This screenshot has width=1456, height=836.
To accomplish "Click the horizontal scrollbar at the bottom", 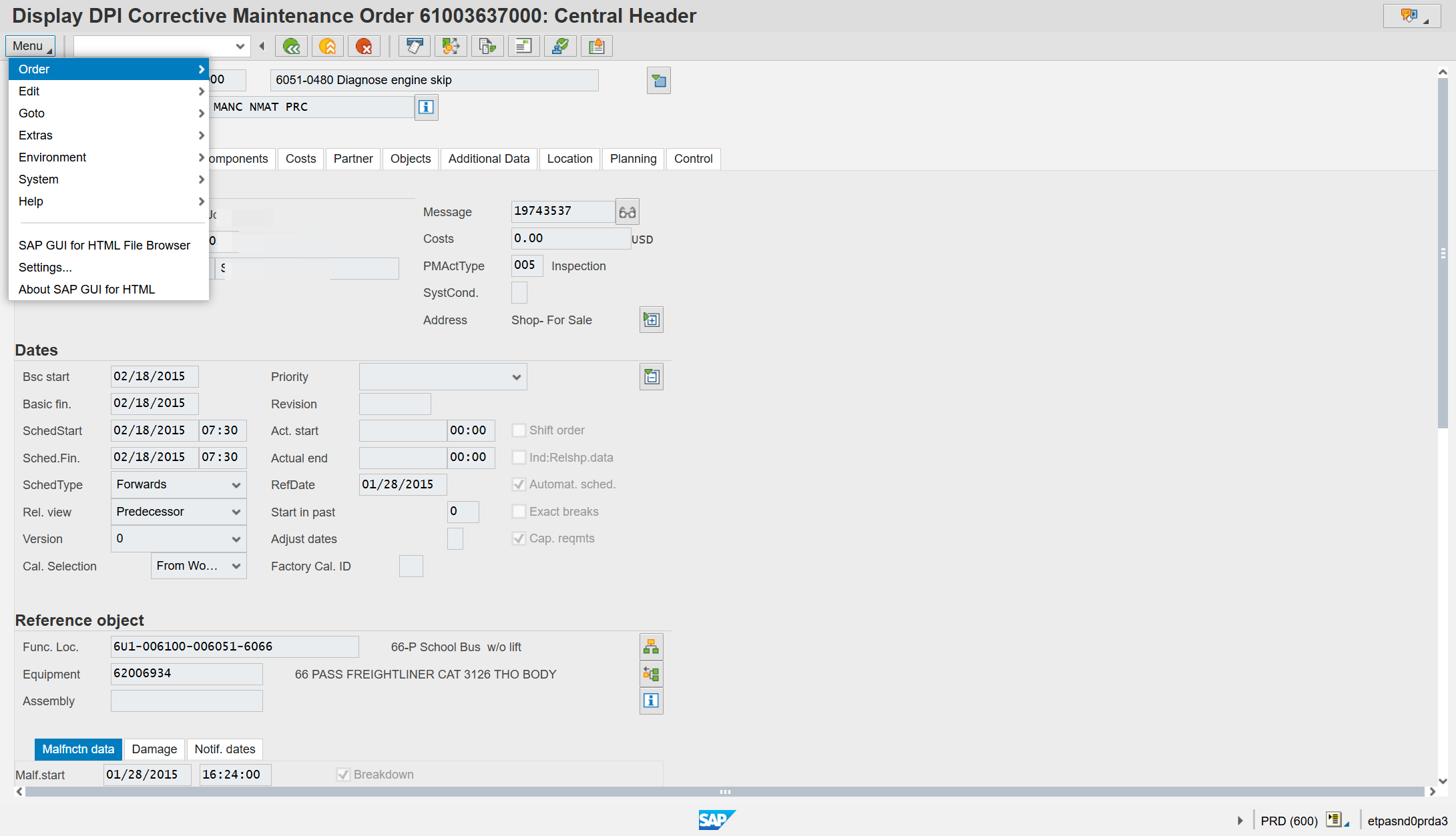I will coord(725,792).
